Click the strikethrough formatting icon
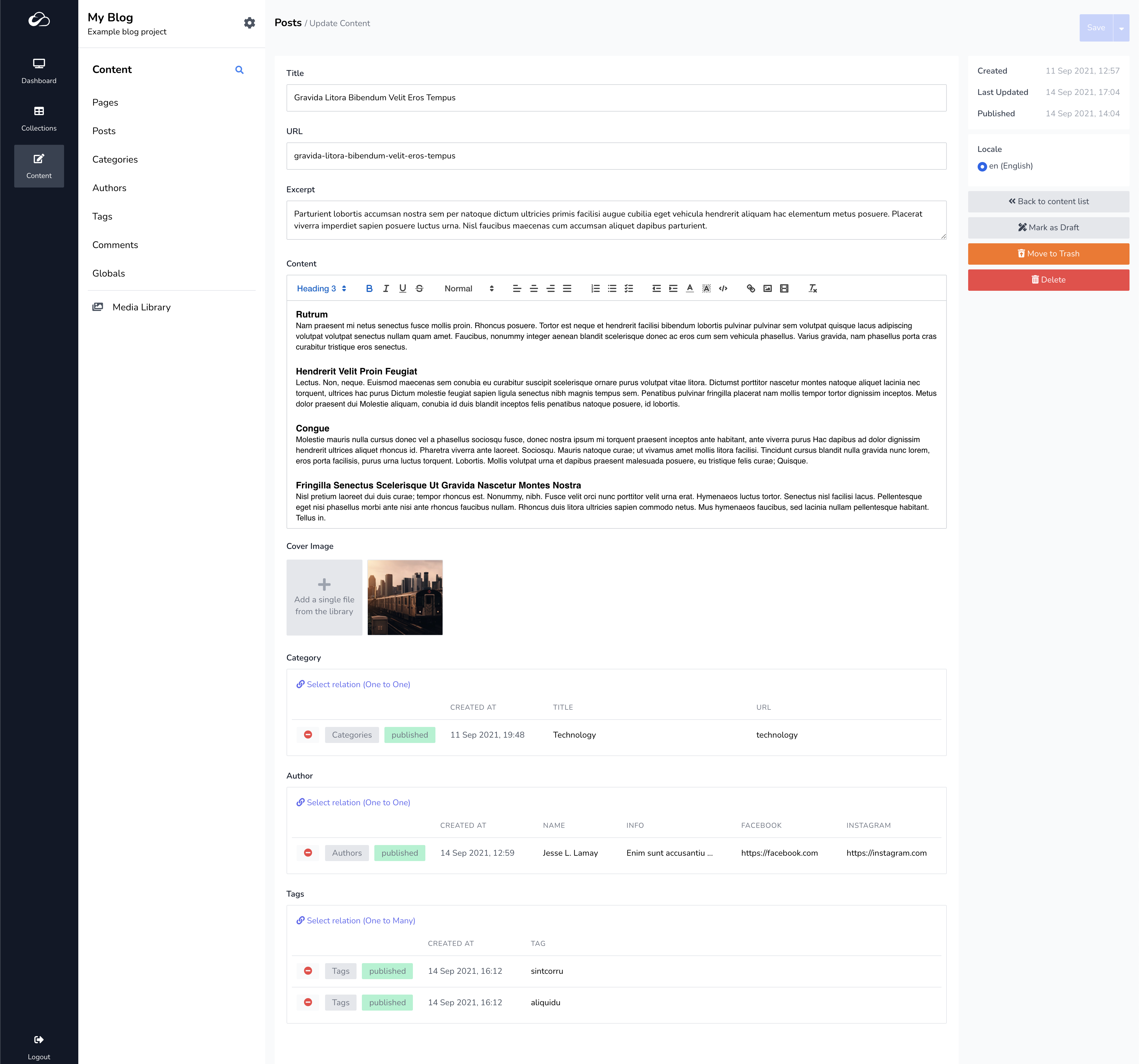1139x1064 pixels. [419, 289]
